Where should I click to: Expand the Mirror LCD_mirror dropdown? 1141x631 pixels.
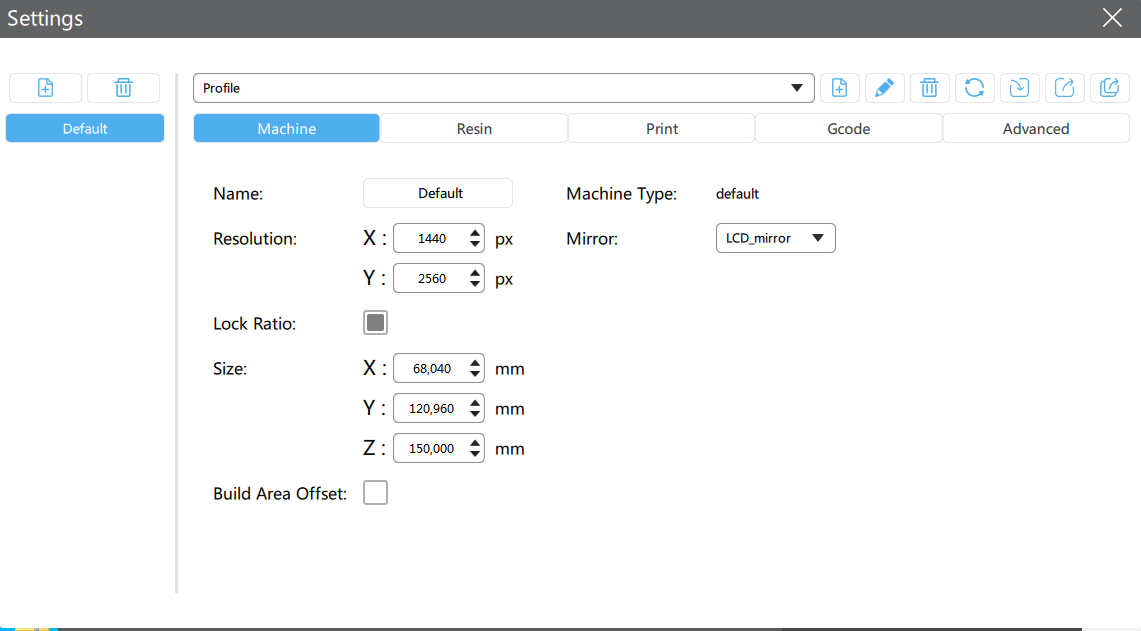point(775,238)
